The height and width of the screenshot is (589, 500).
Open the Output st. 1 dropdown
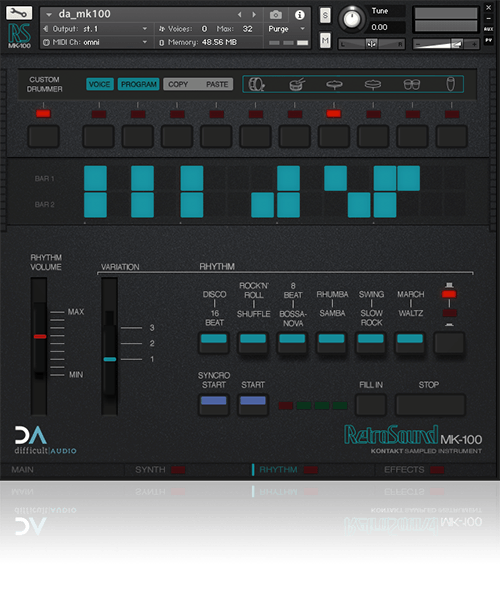click(x=96, y=29)
